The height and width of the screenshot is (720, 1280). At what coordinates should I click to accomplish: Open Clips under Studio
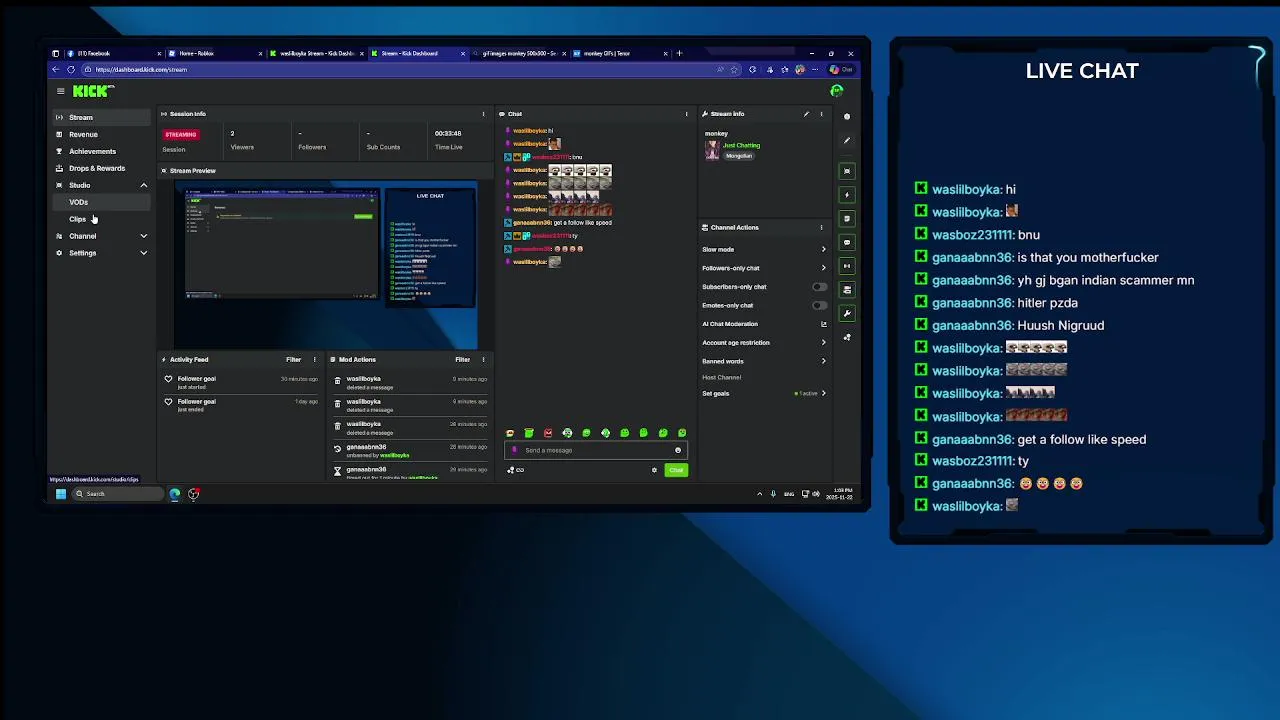(x=102, y=219)
